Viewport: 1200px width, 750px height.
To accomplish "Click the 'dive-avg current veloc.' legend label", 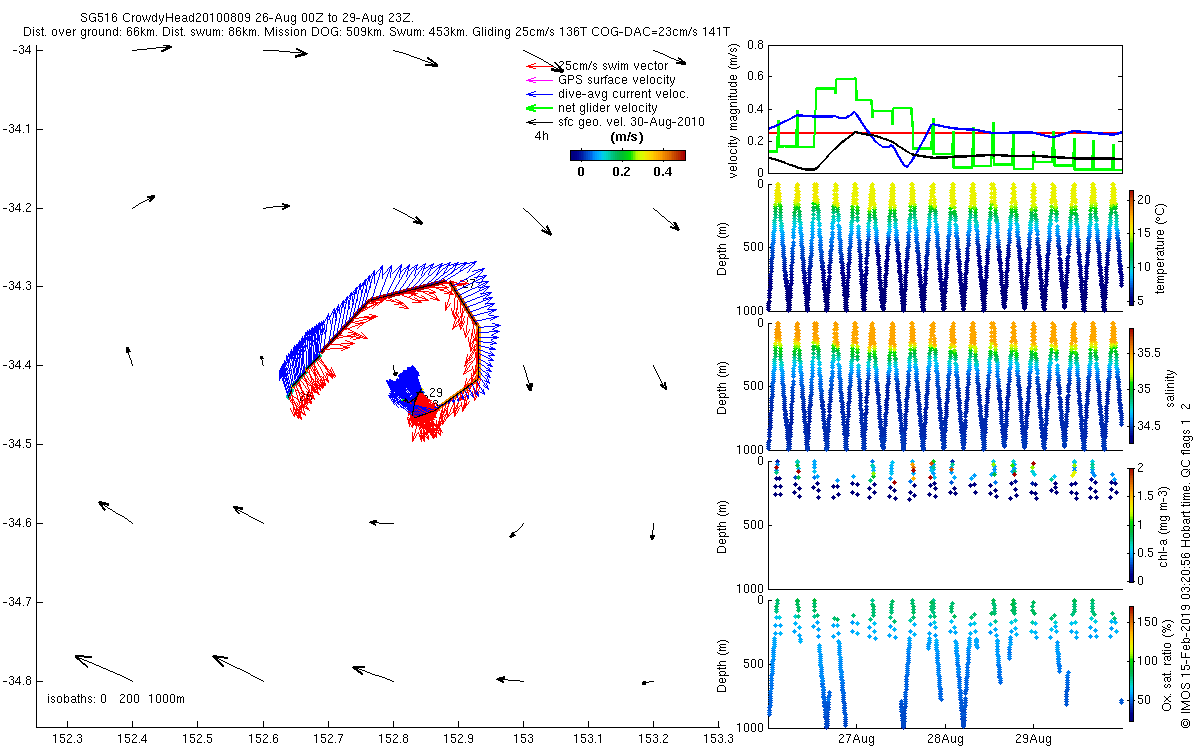I will pos(623,94).
